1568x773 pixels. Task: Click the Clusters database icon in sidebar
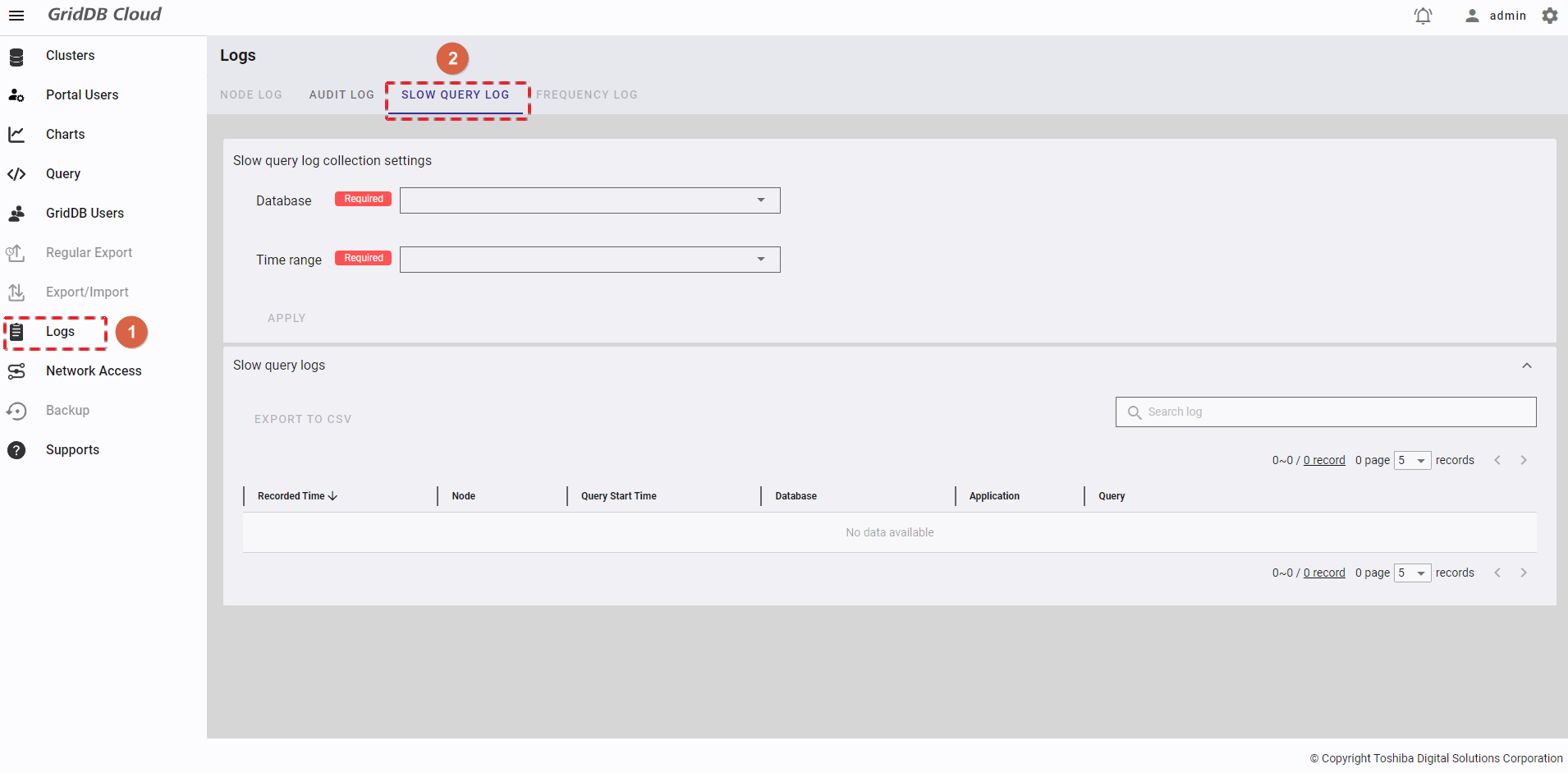tap(16, 57)
